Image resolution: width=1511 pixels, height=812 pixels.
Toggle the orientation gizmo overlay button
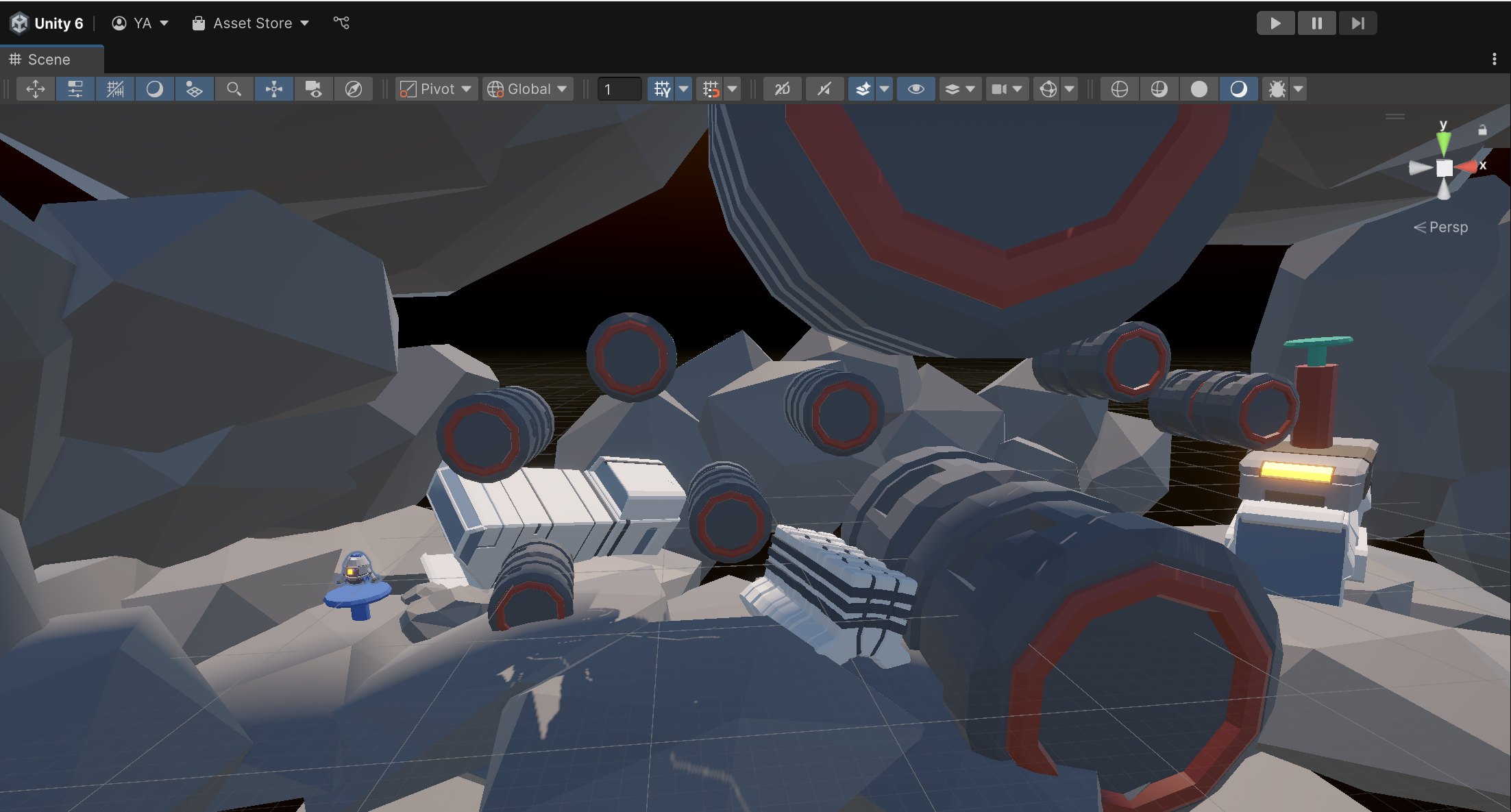tap(274, 89)
